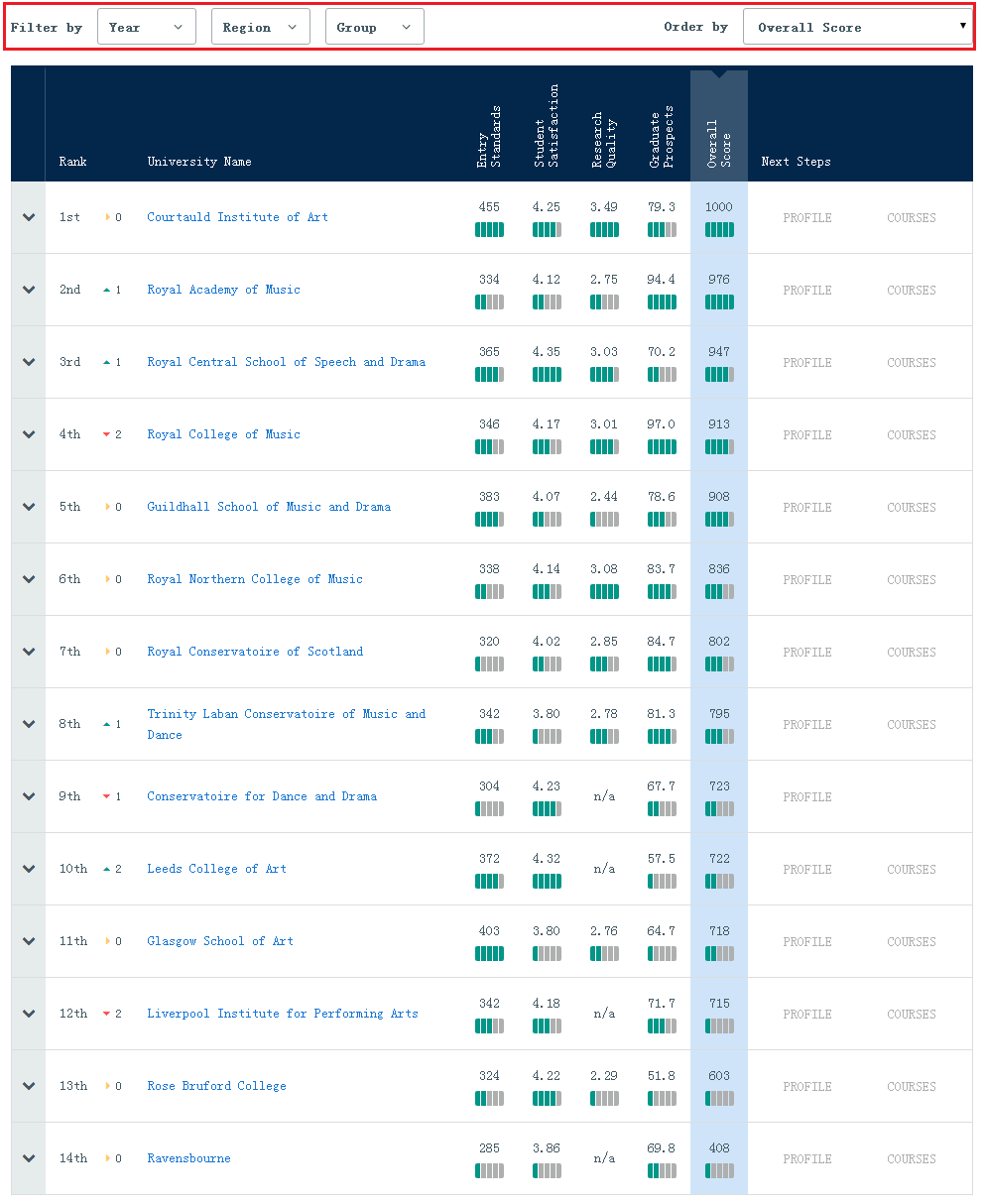
Task: Click the Rank column header
Action: point(72,162)
